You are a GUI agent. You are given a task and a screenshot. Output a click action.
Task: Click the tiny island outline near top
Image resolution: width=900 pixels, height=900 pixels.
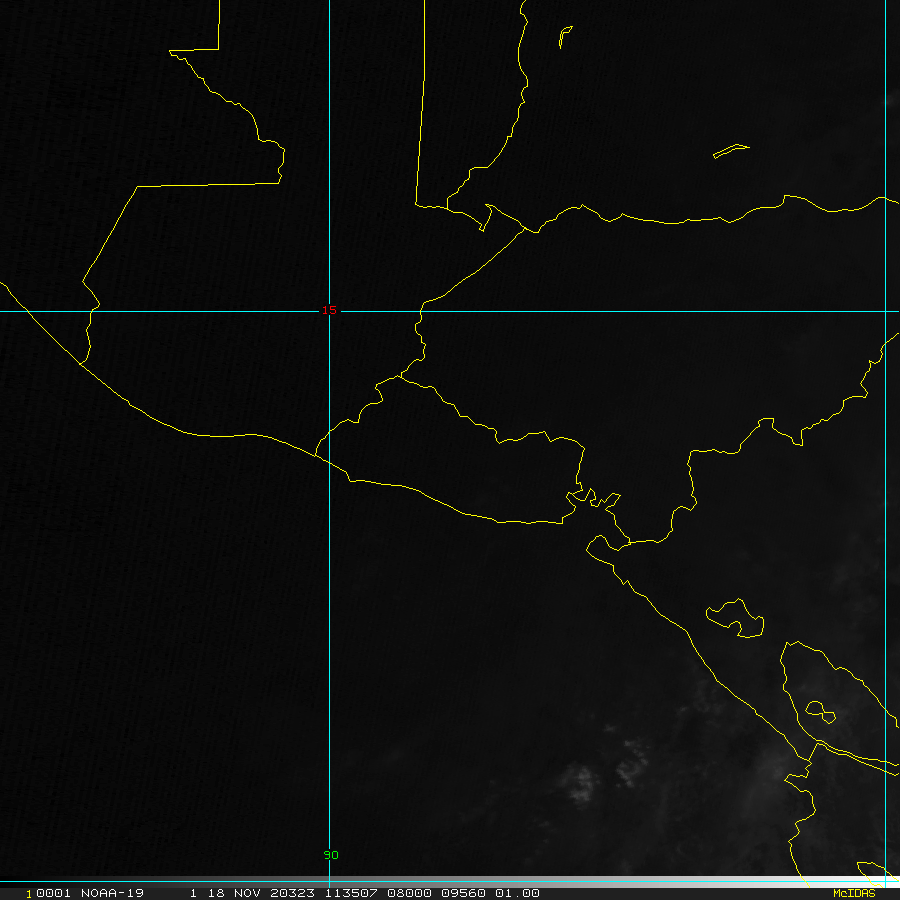(565, 37)
